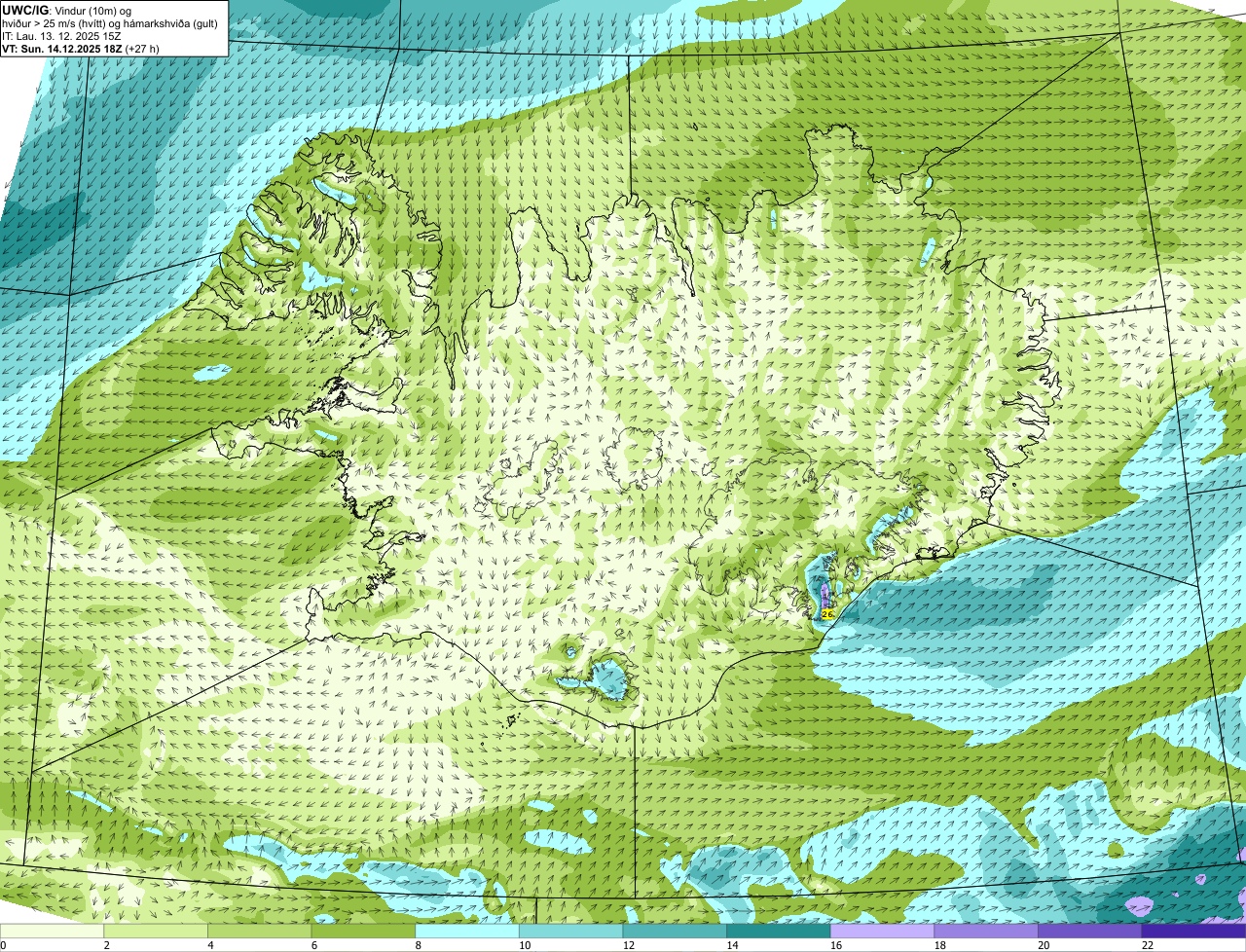The height and width of the screenshot is (952, 1246).
Task: Click legend scale label '2'
Action: pyautogui.click(x=106, y=945)
